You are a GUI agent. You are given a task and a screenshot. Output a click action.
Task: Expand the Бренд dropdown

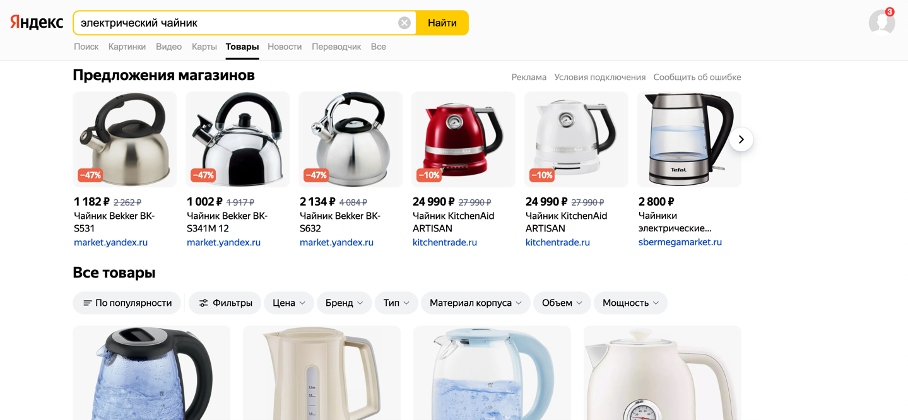(x=344, y=303)
